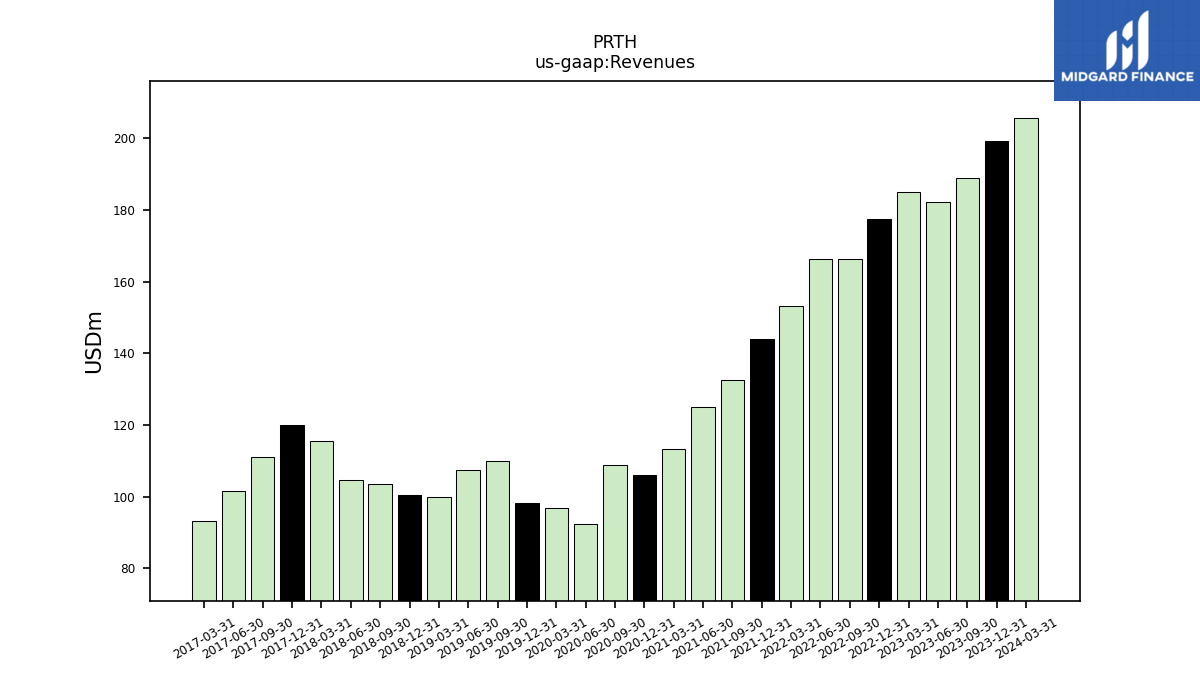Click the 2022-12-31 x-axis date label
1200x675 pixels.
(880, 638)
